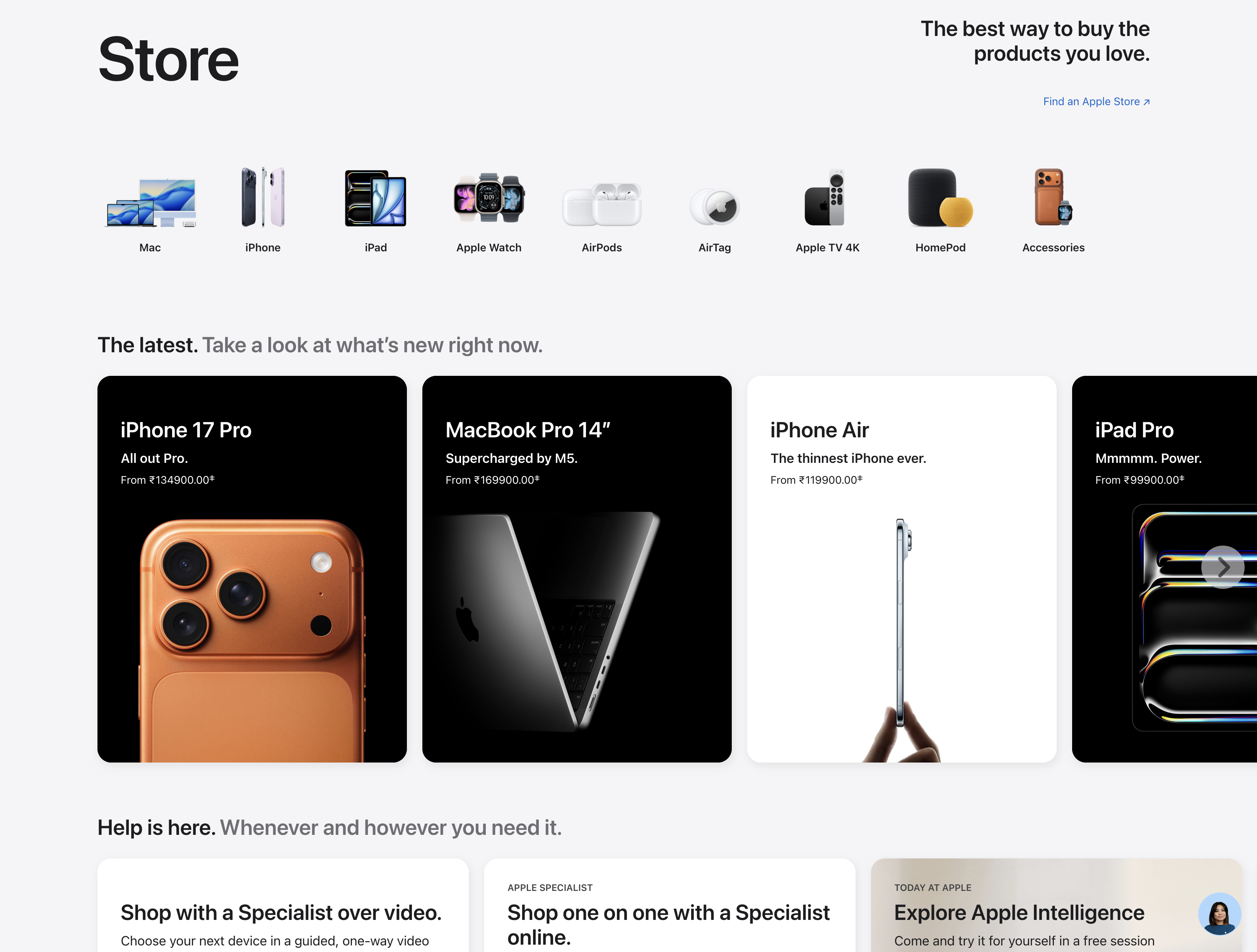1257x952 pixels.
Task: Open the iPhone 17 Pro card
Action: coord(252,568)
